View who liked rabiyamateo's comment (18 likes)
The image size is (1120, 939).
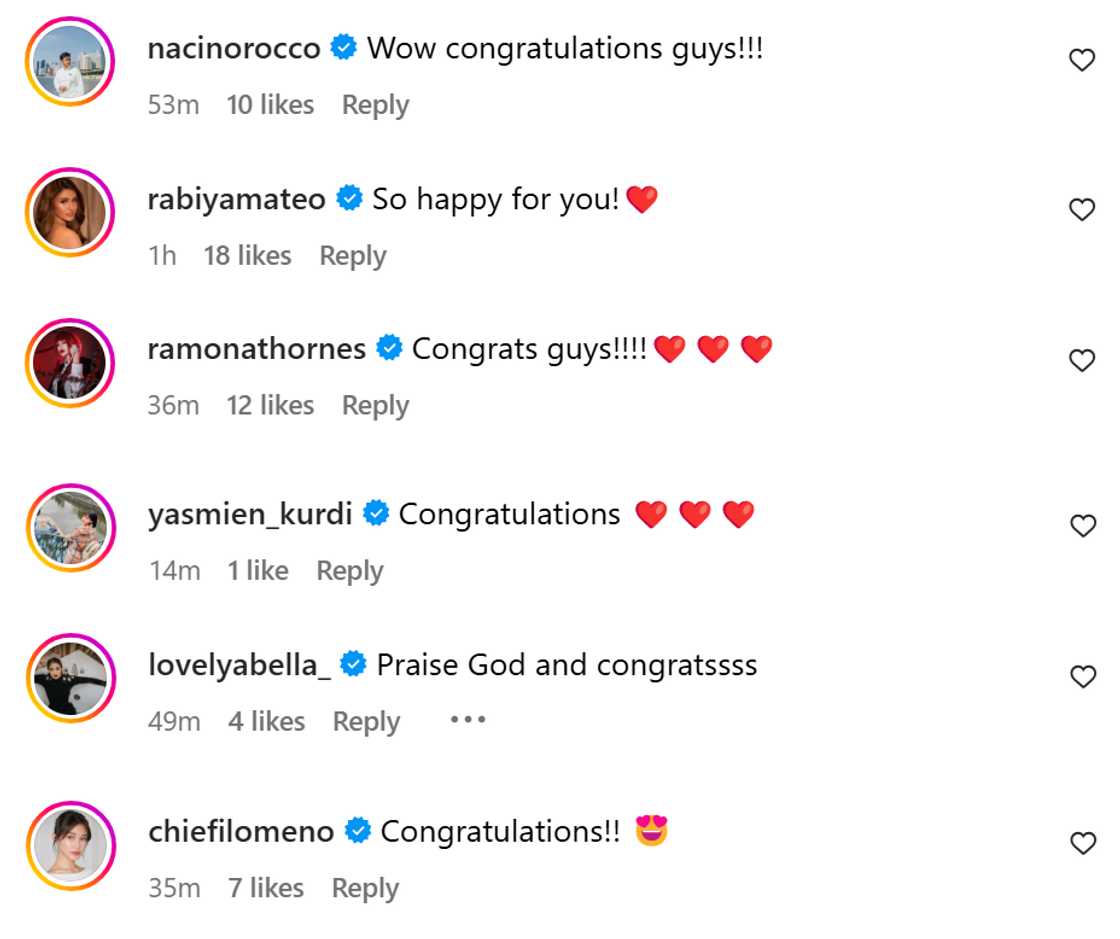click(x=247, y=256)
